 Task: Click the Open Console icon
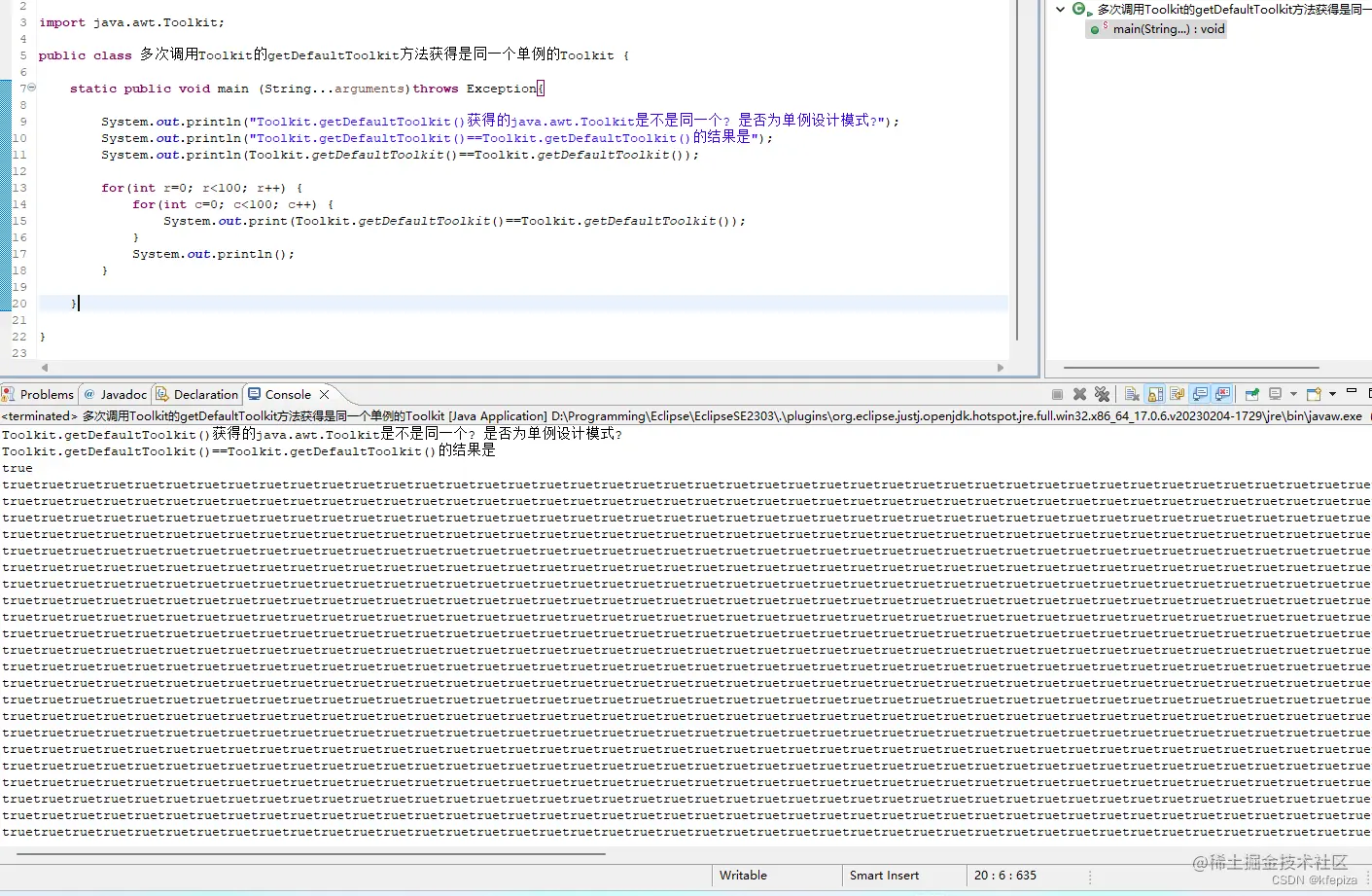1314,394
